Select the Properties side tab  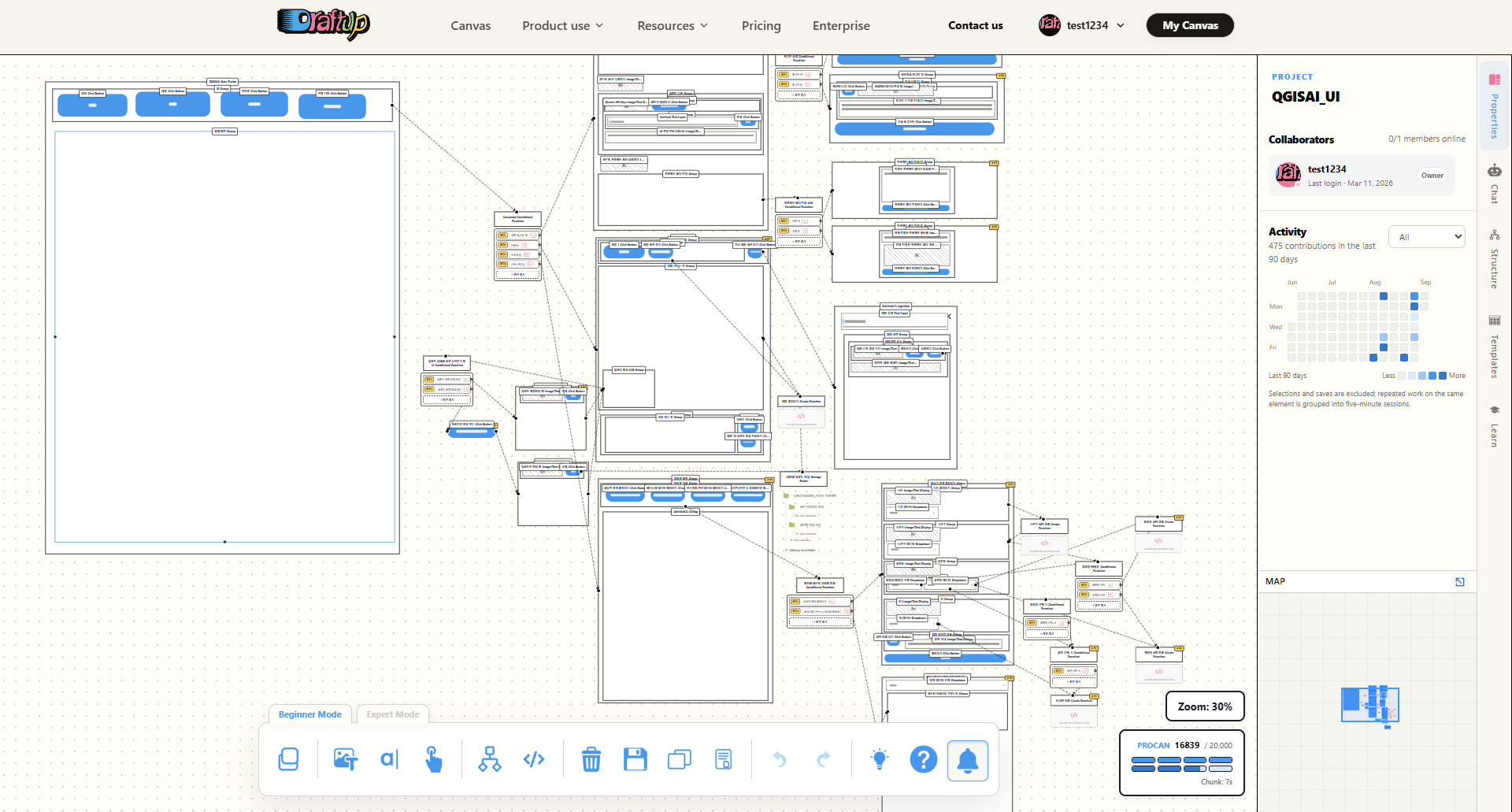tap(1495, 106)
